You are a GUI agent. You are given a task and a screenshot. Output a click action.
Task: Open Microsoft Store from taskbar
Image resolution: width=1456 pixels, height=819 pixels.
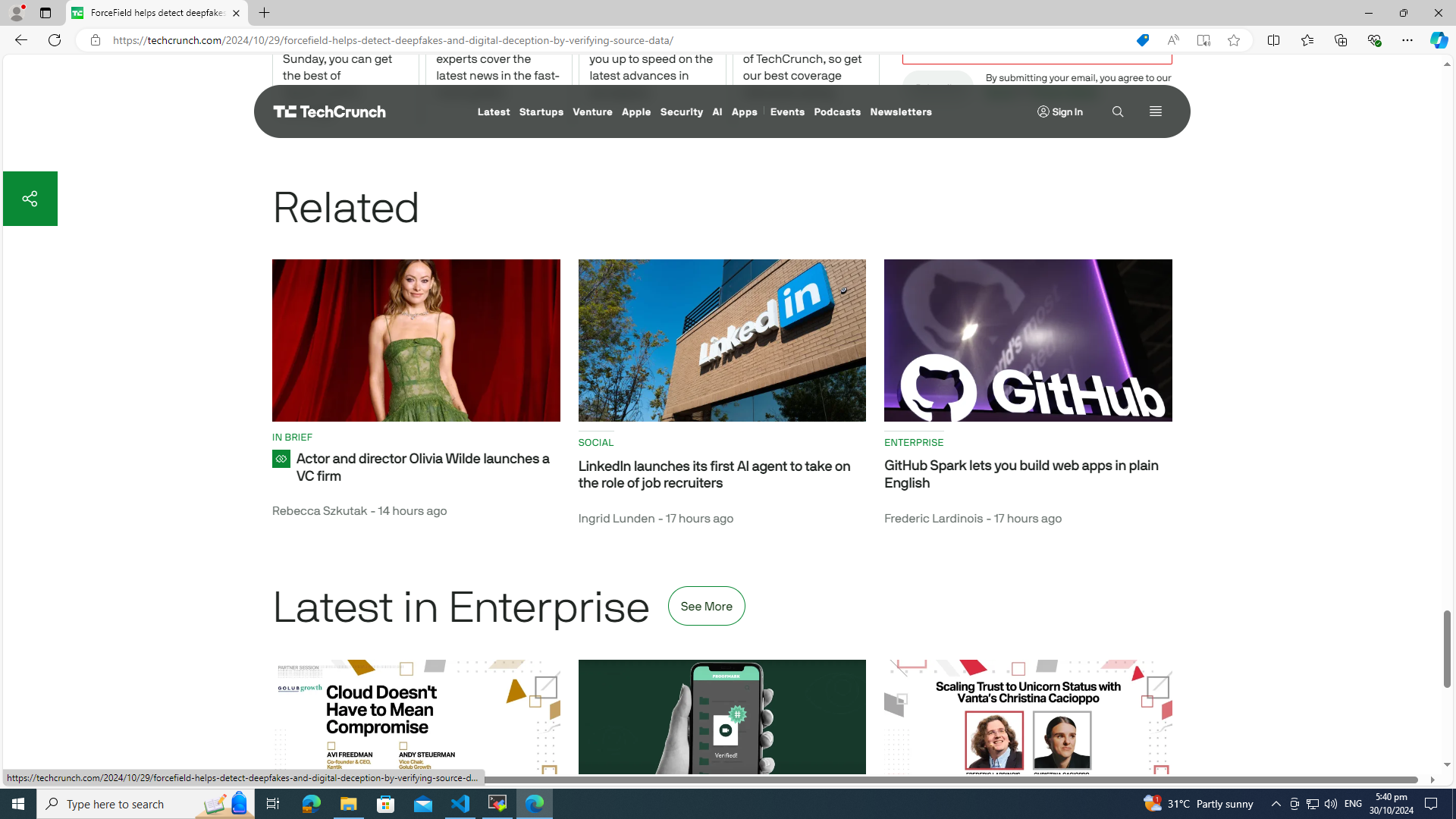(386, 804)
